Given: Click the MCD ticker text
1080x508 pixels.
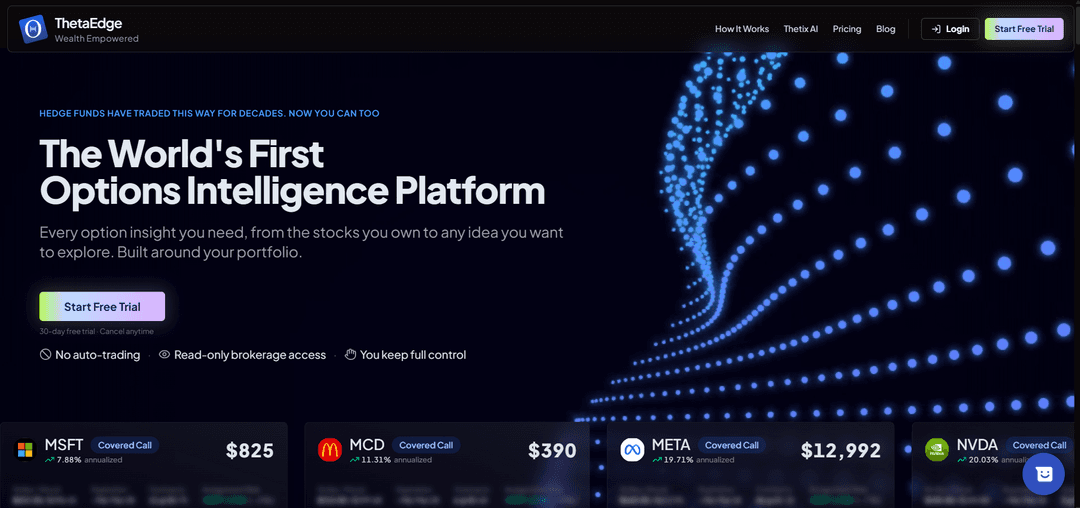Looking at the screenshot, I should tap(366, 445).
